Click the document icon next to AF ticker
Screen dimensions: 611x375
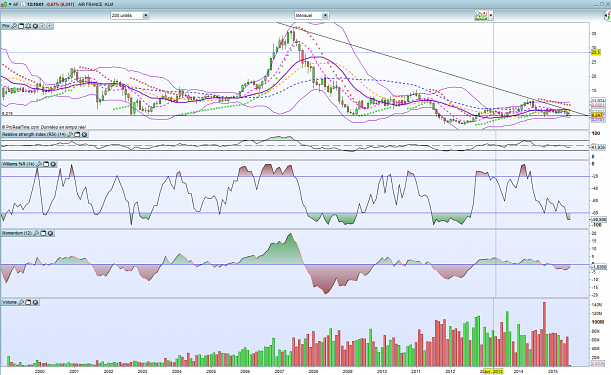[x=23, y=5]
